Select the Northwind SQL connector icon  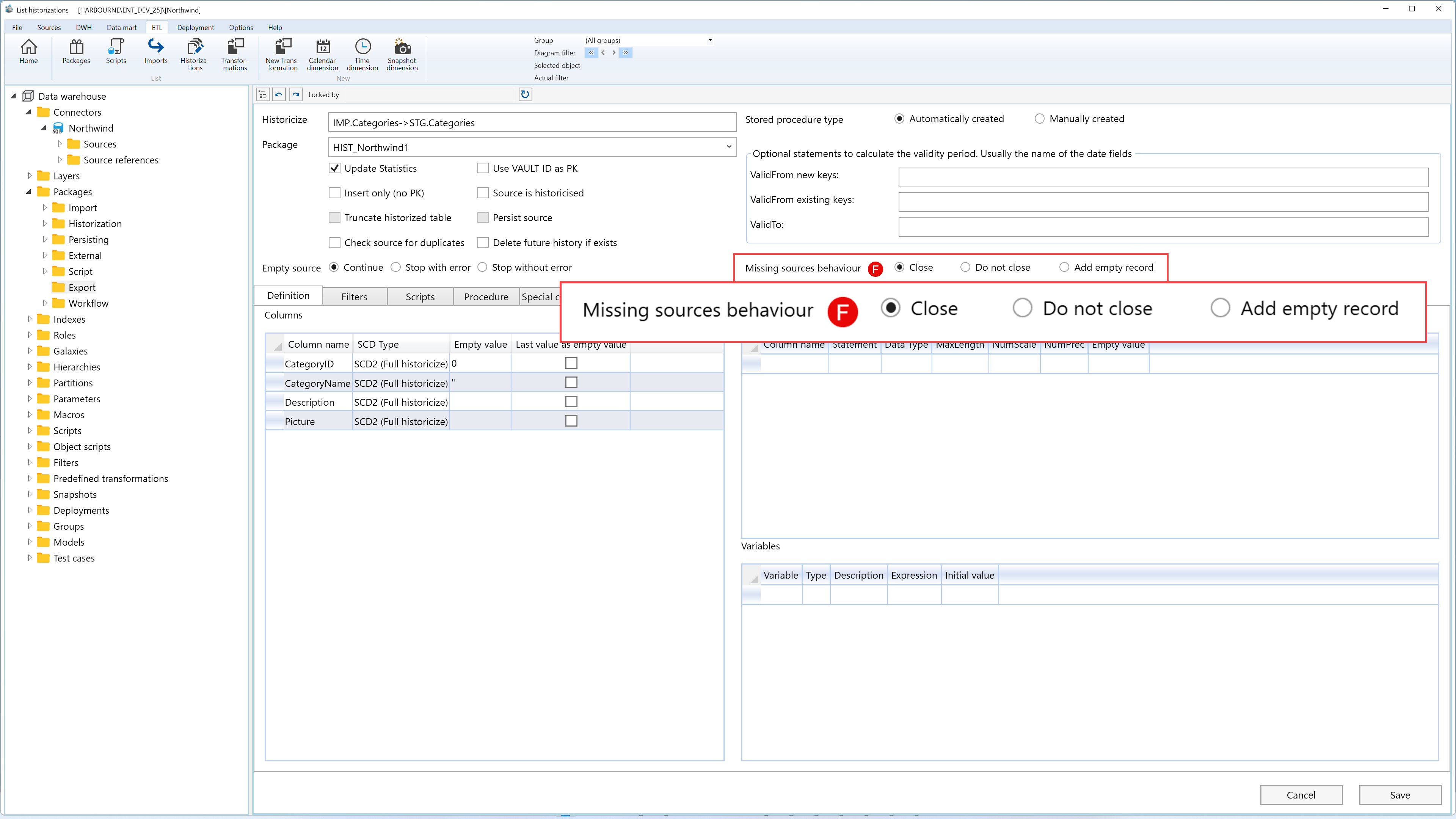[x=58, y=128]
